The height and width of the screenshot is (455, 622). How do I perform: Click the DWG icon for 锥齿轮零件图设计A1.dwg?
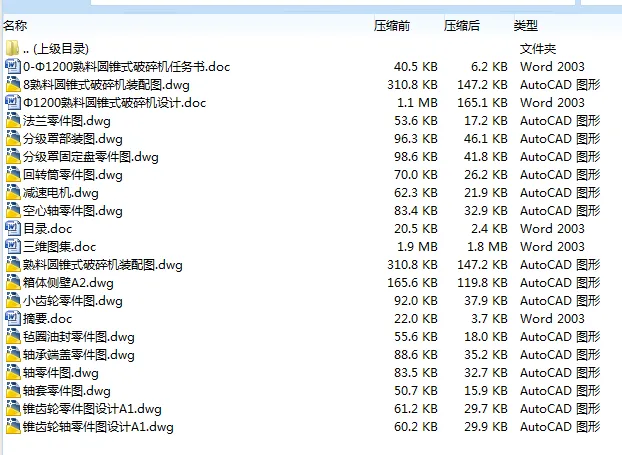13,409
